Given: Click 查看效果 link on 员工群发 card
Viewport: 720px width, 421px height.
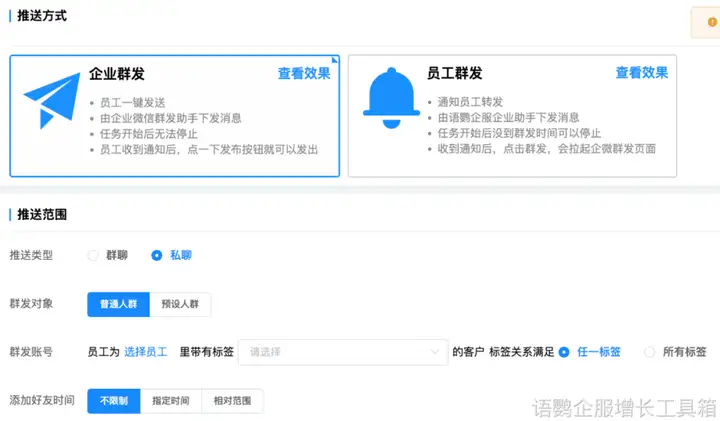Looking at the screenshot, I should click(641, 73).
